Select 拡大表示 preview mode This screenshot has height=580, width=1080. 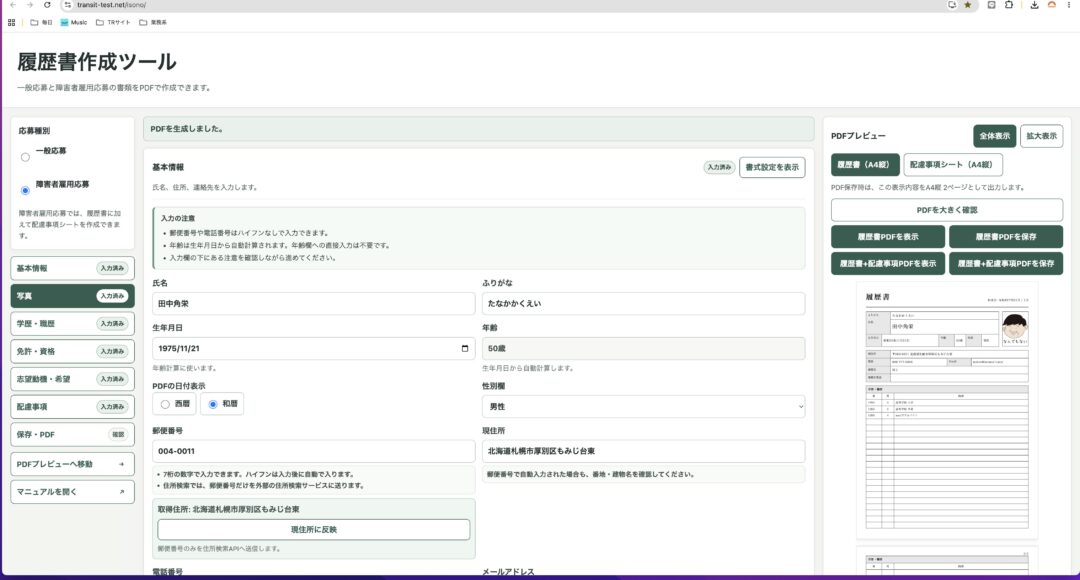1041,136
